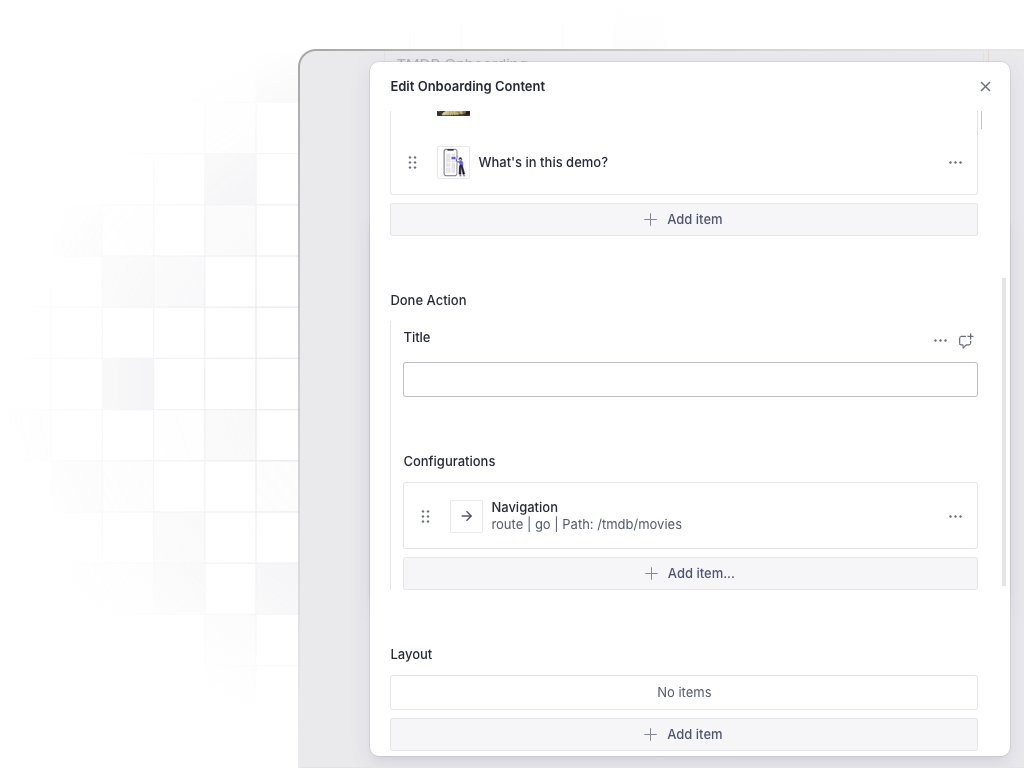Add a new item below the onboarding content list
Viewport: 1024px width, 768px height.
[x=684, y=219]
